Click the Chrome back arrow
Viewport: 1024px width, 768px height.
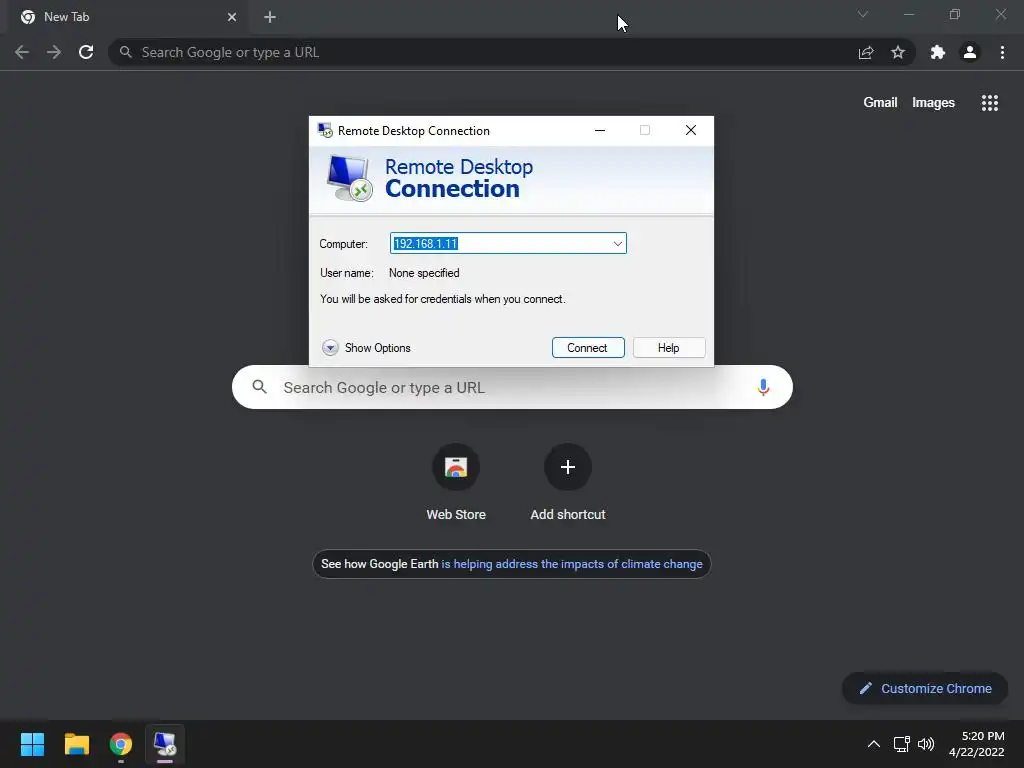22,52
